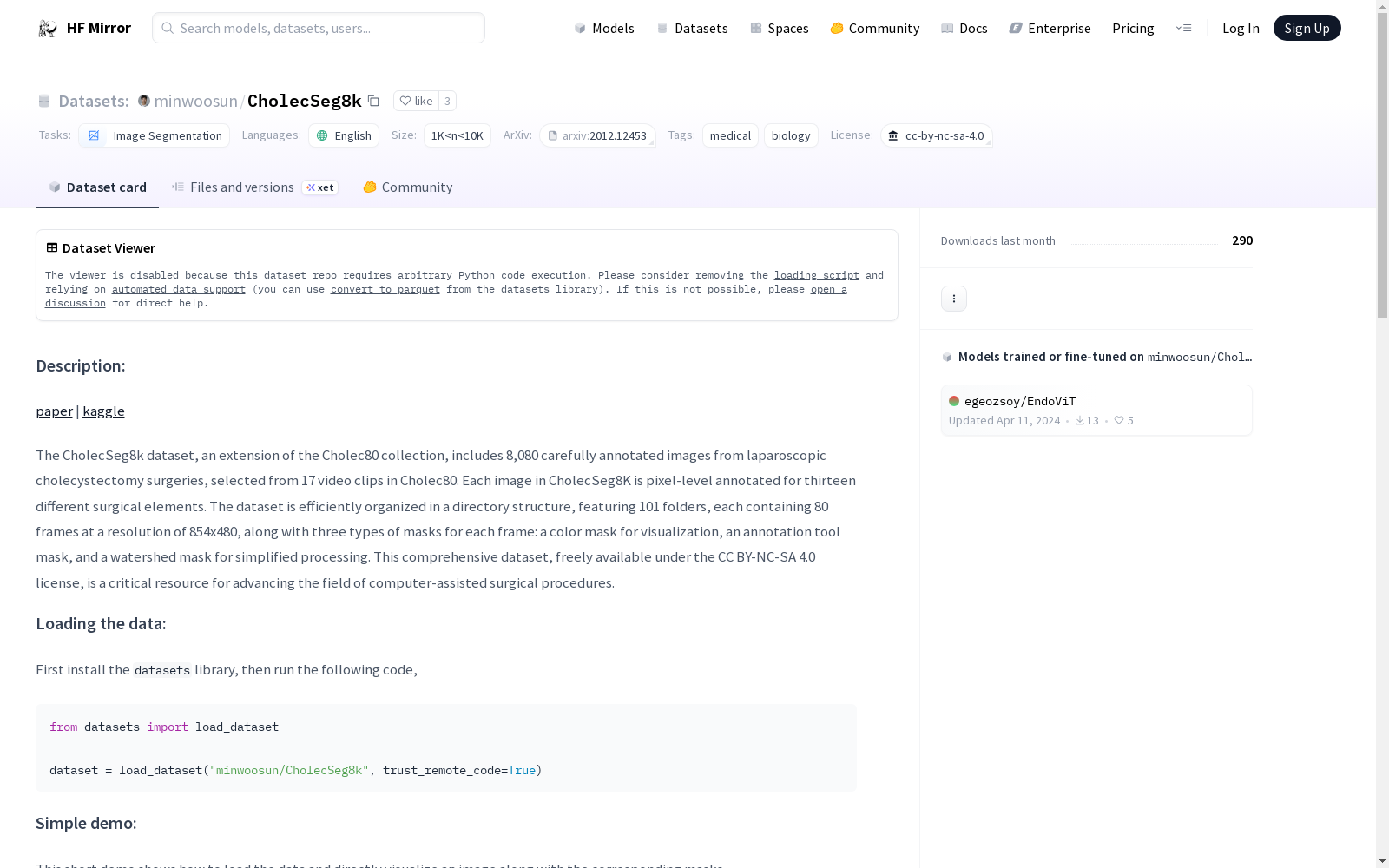Open the Enterprise page

coord(1050,28)
